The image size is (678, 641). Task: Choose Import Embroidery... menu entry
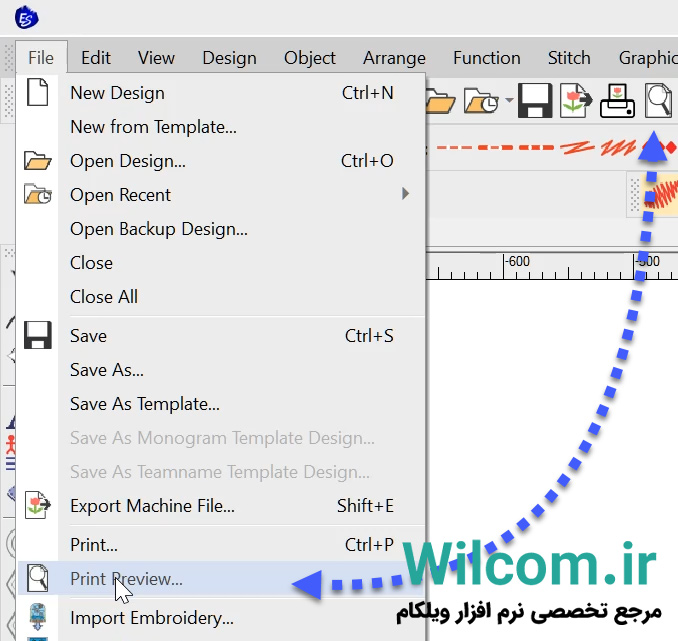point(221,618)
